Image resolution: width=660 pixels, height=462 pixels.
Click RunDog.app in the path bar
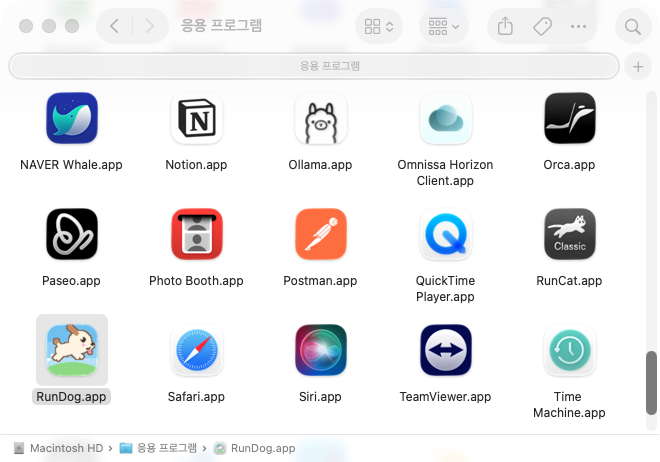[255, 448]
